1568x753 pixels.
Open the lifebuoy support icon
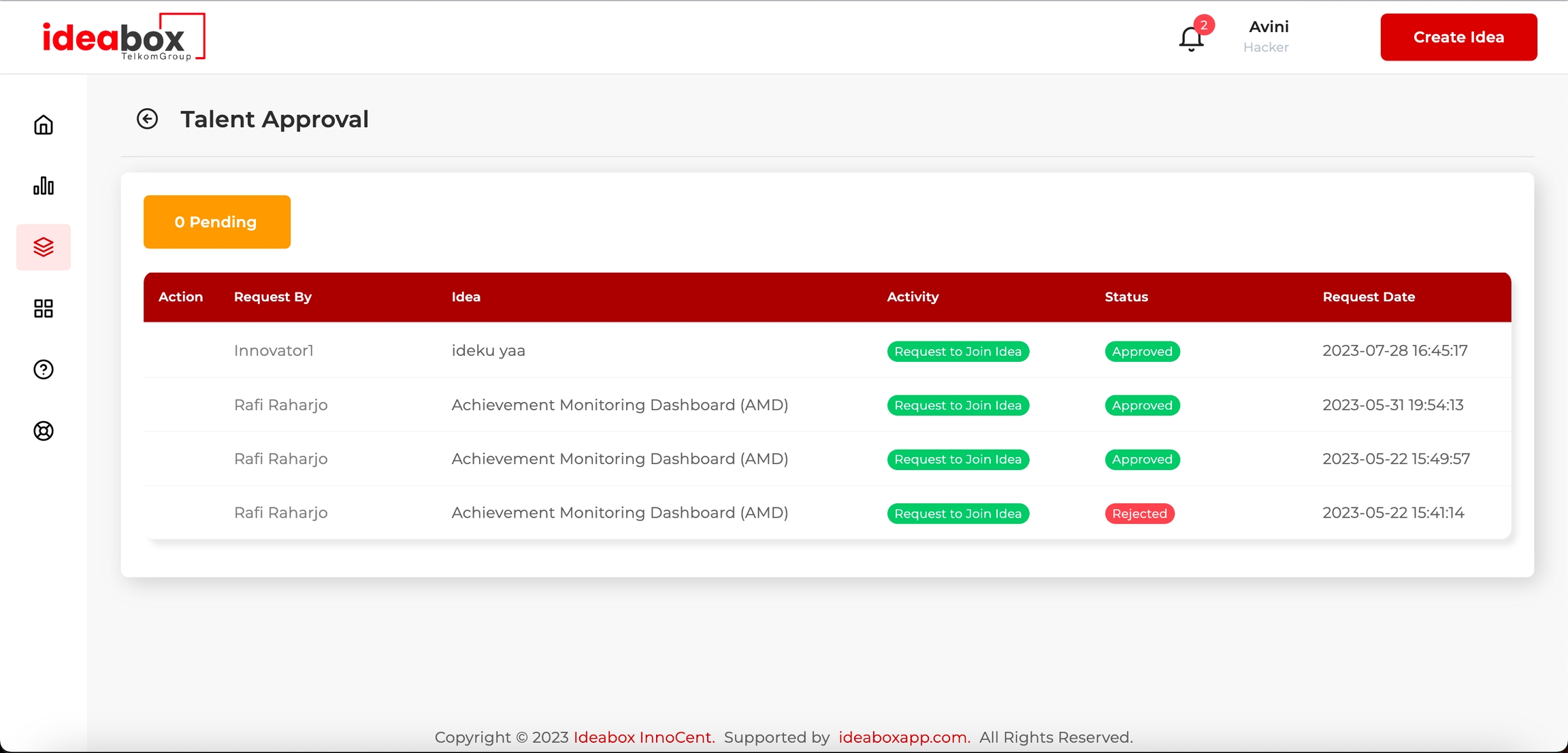(x=44, y=431)
